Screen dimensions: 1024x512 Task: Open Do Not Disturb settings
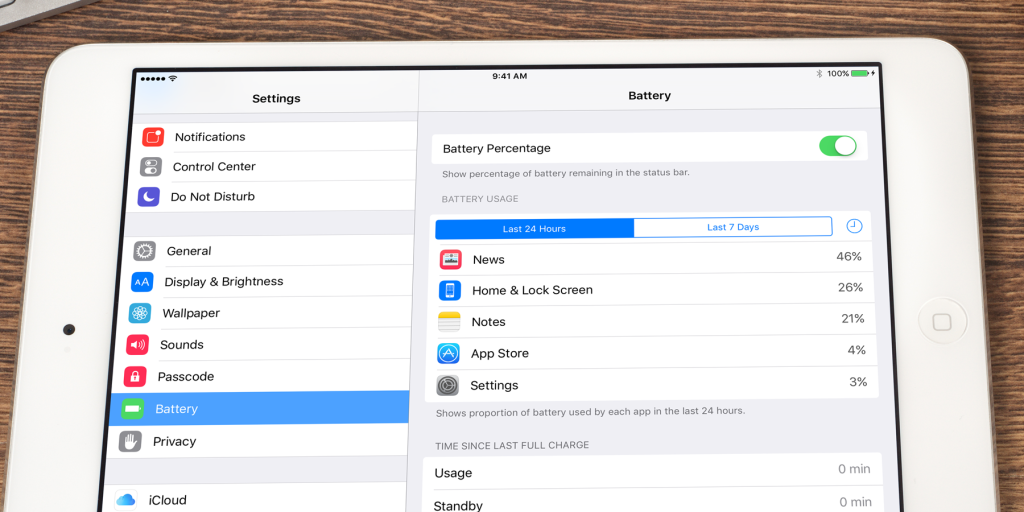point(270,197)
